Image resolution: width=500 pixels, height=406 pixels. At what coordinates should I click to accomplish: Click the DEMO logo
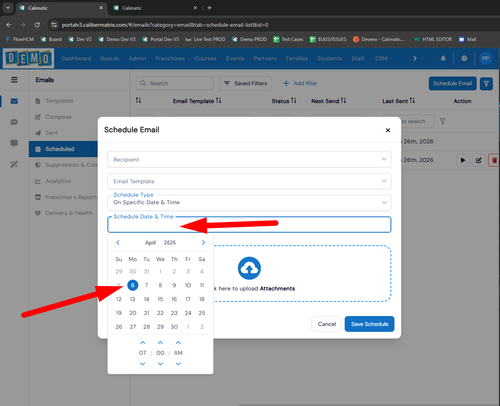(x=28, y=58)
